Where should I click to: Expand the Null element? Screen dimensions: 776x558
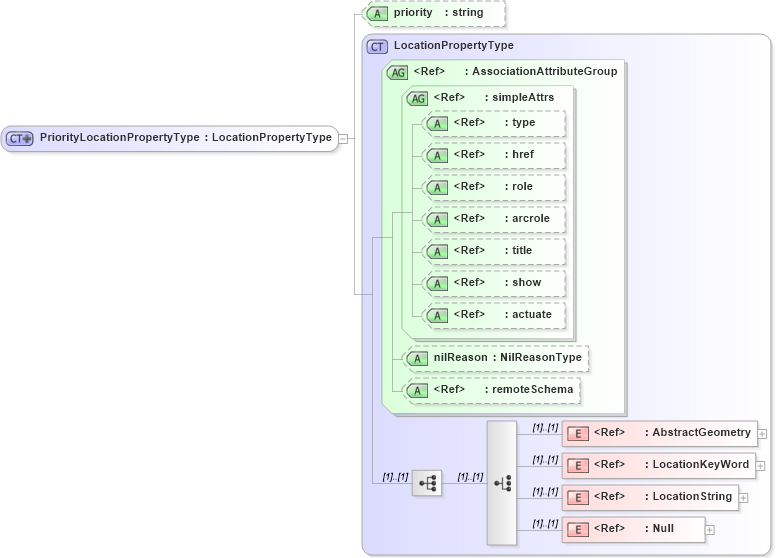710,530
